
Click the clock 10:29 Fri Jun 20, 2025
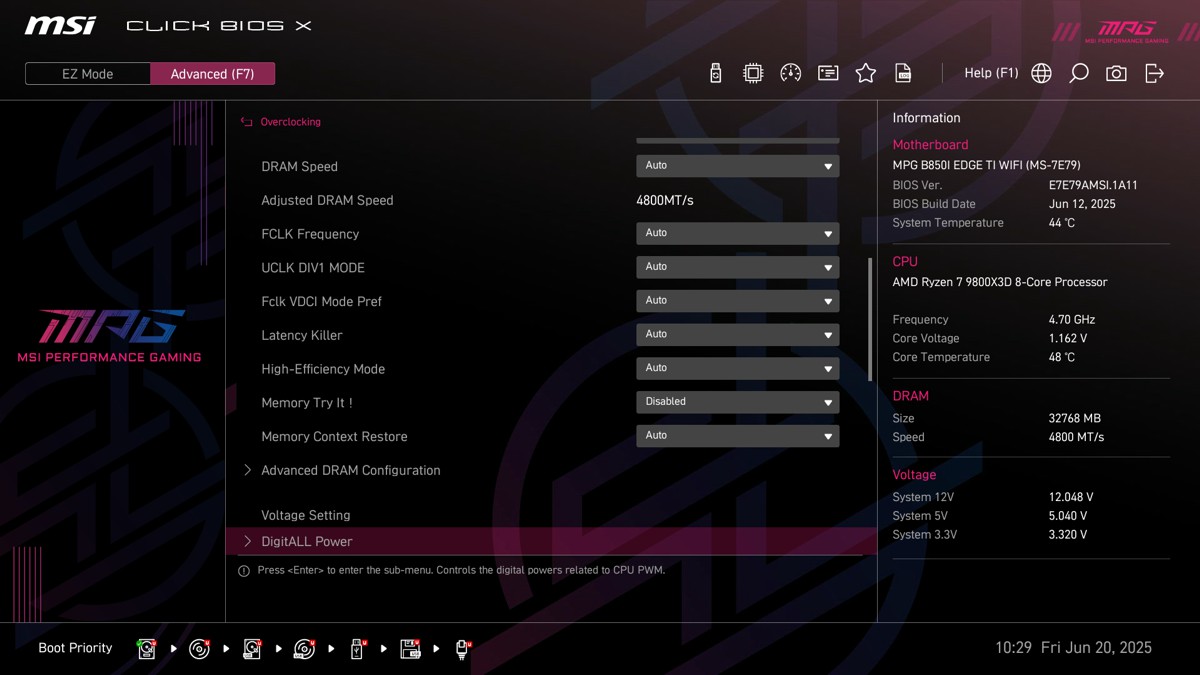click(x=1073, y=648)
